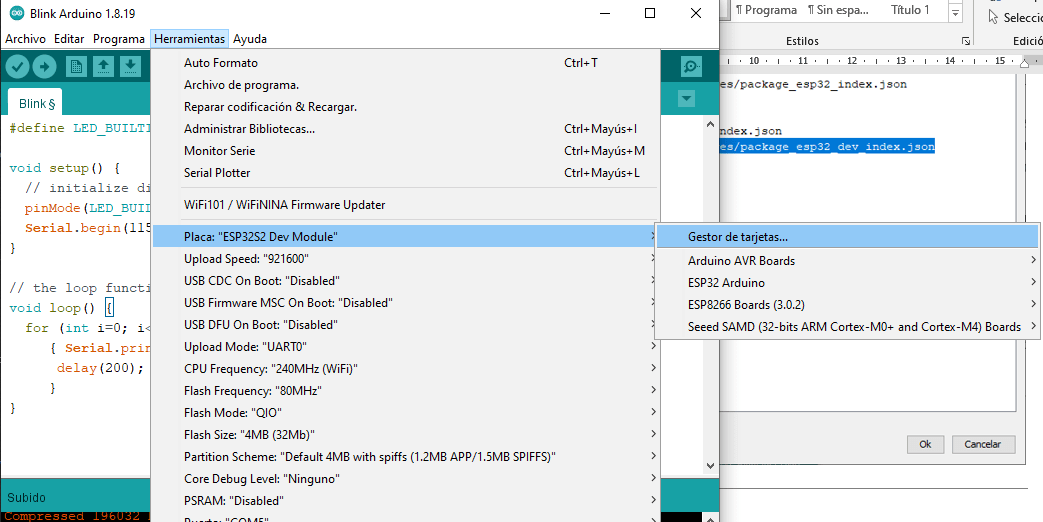The height and width of the screenshot is (522, 1043).
Task: Click the package_esp32_index.json URL line
Action: click(813, 84)
